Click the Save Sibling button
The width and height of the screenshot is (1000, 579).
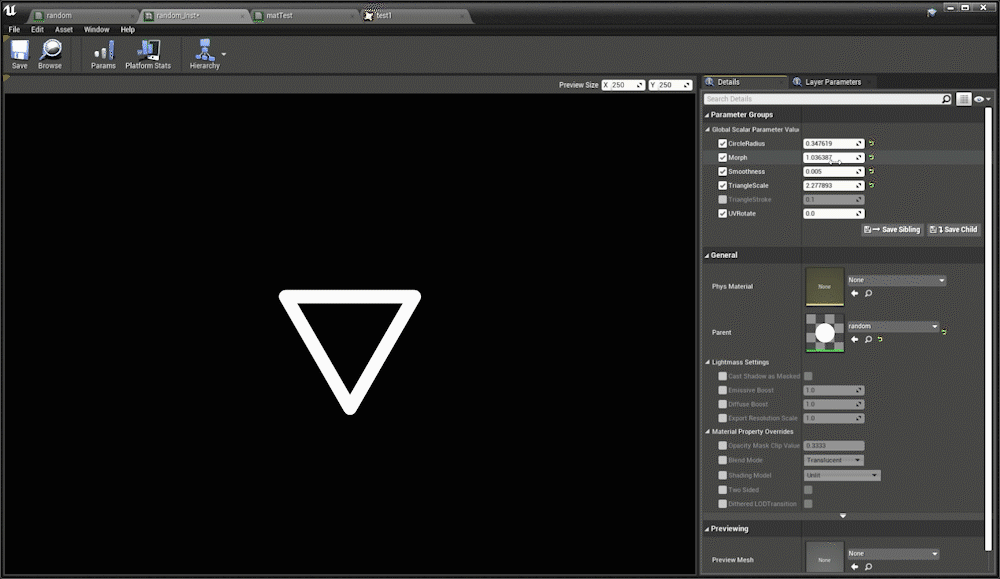pyautogui.click(x=892, y=230)
